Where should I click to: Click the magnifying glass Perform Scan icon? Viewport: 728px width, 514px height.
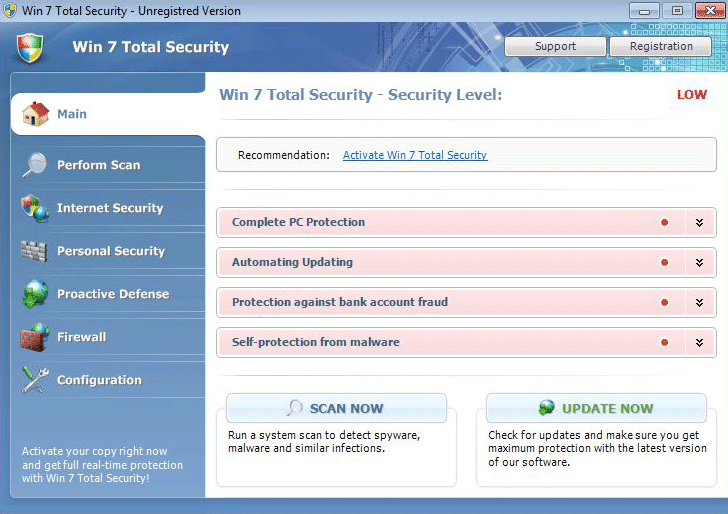[x=35, y=165]
